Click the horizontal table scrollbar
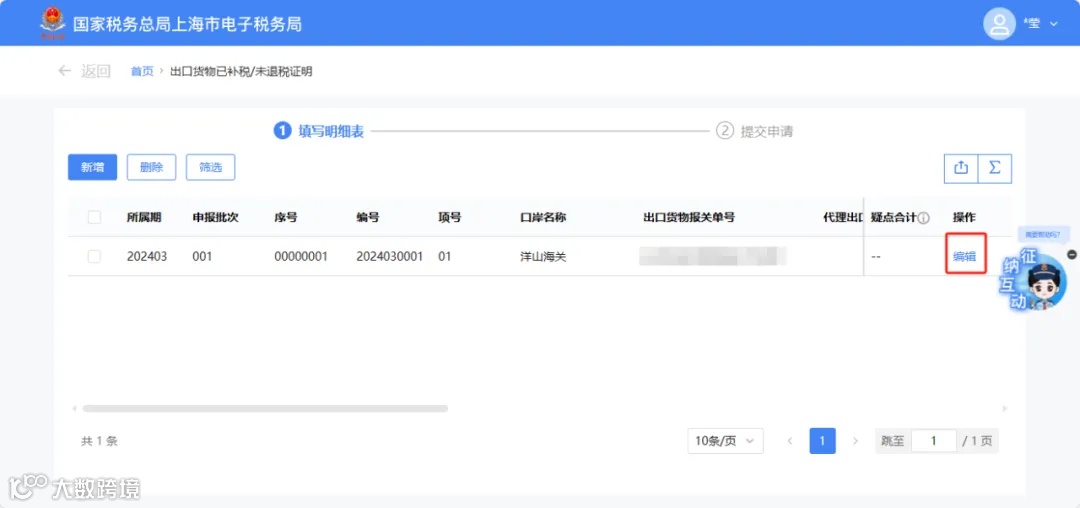The image size is (1080, 508). (265, 408)
